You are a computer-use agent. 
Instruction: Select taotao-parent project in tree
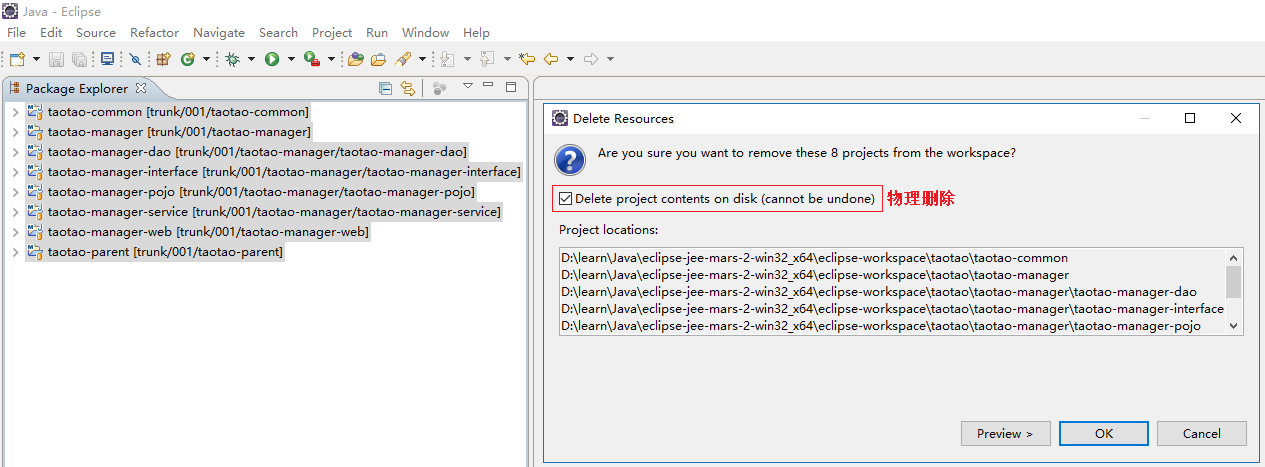click(165, 252)
